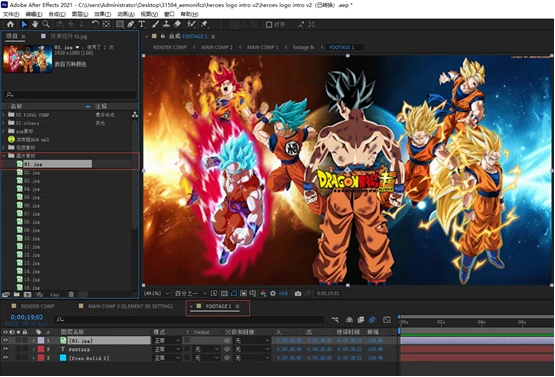Open the 文件 (File) menu
The height and width of the screenshot is (377, 555).
[x=11, y=14]
